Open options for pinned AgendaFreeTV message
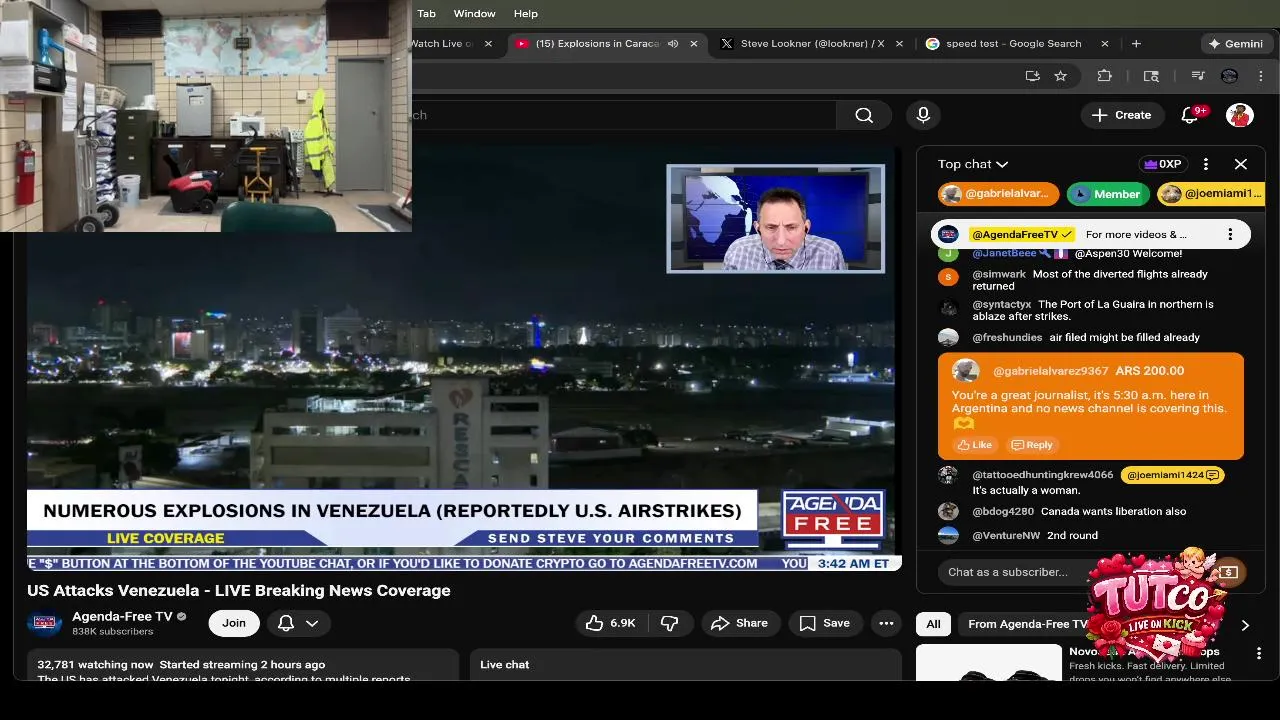Screen dimensions: 1280x720 [x=1230, y=234]
